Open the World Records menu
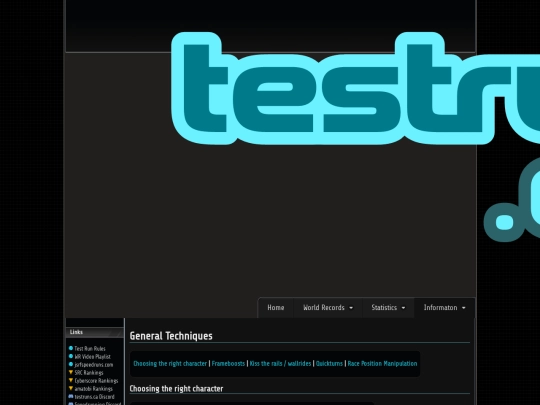The image size is (540, 405). [x=328, y=308]
